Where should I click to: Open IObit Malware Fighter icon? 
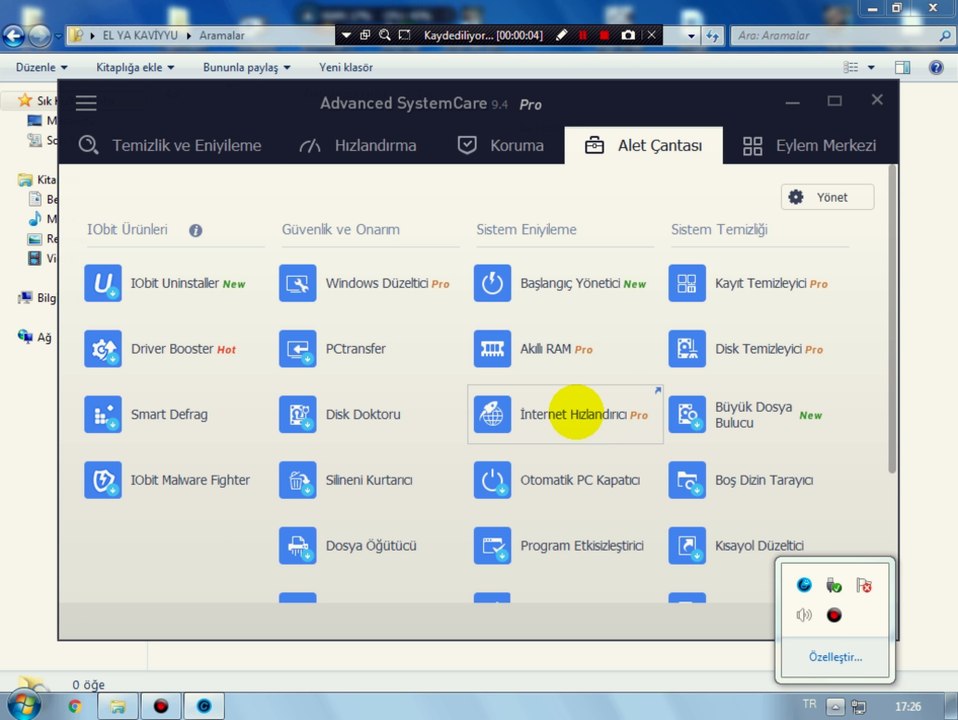[x=103, y=480]
